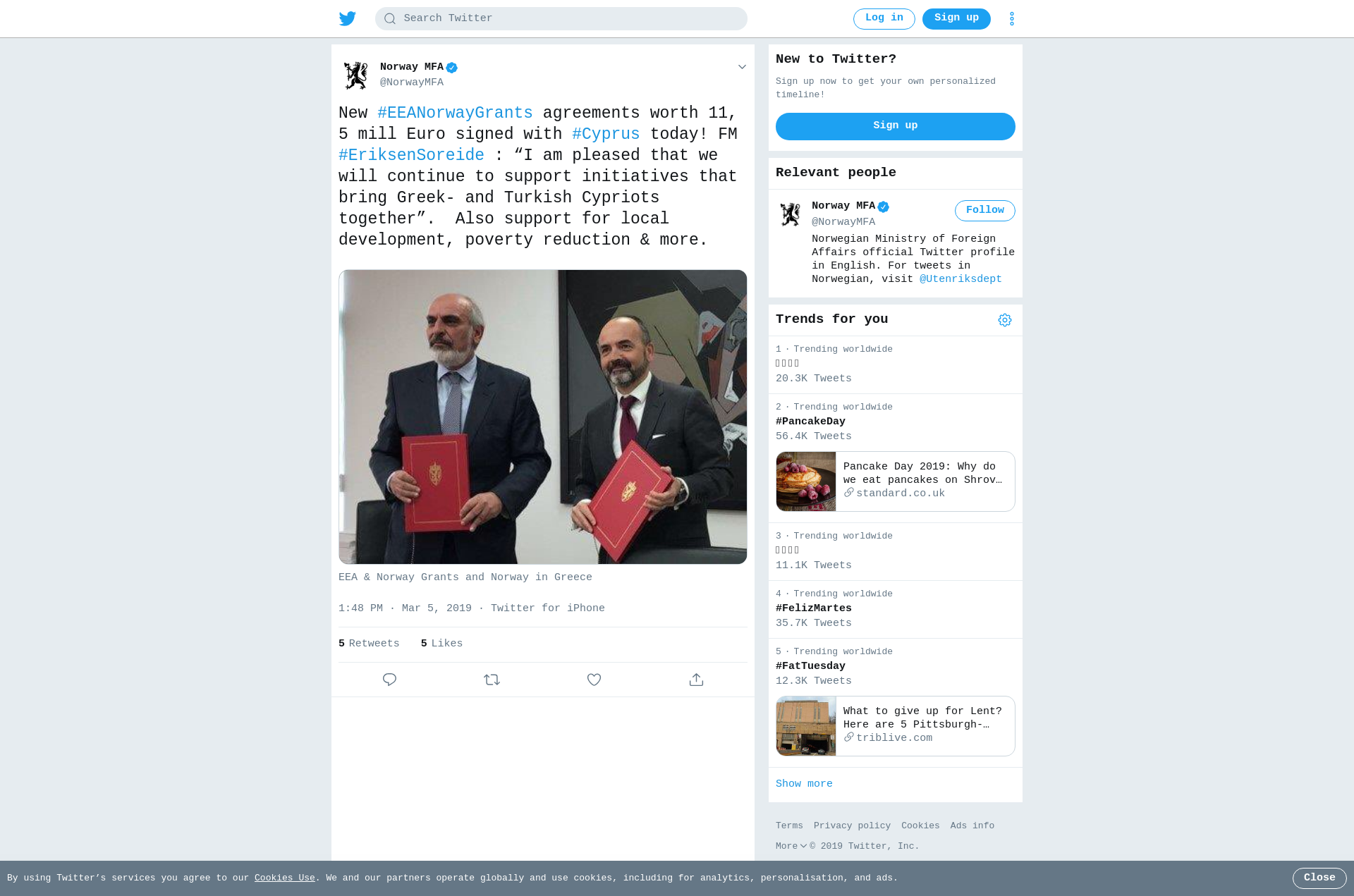This screenshot has height=896, width=1354.
Task: Click the reply speech bubble icon
Action: [389, 680]
